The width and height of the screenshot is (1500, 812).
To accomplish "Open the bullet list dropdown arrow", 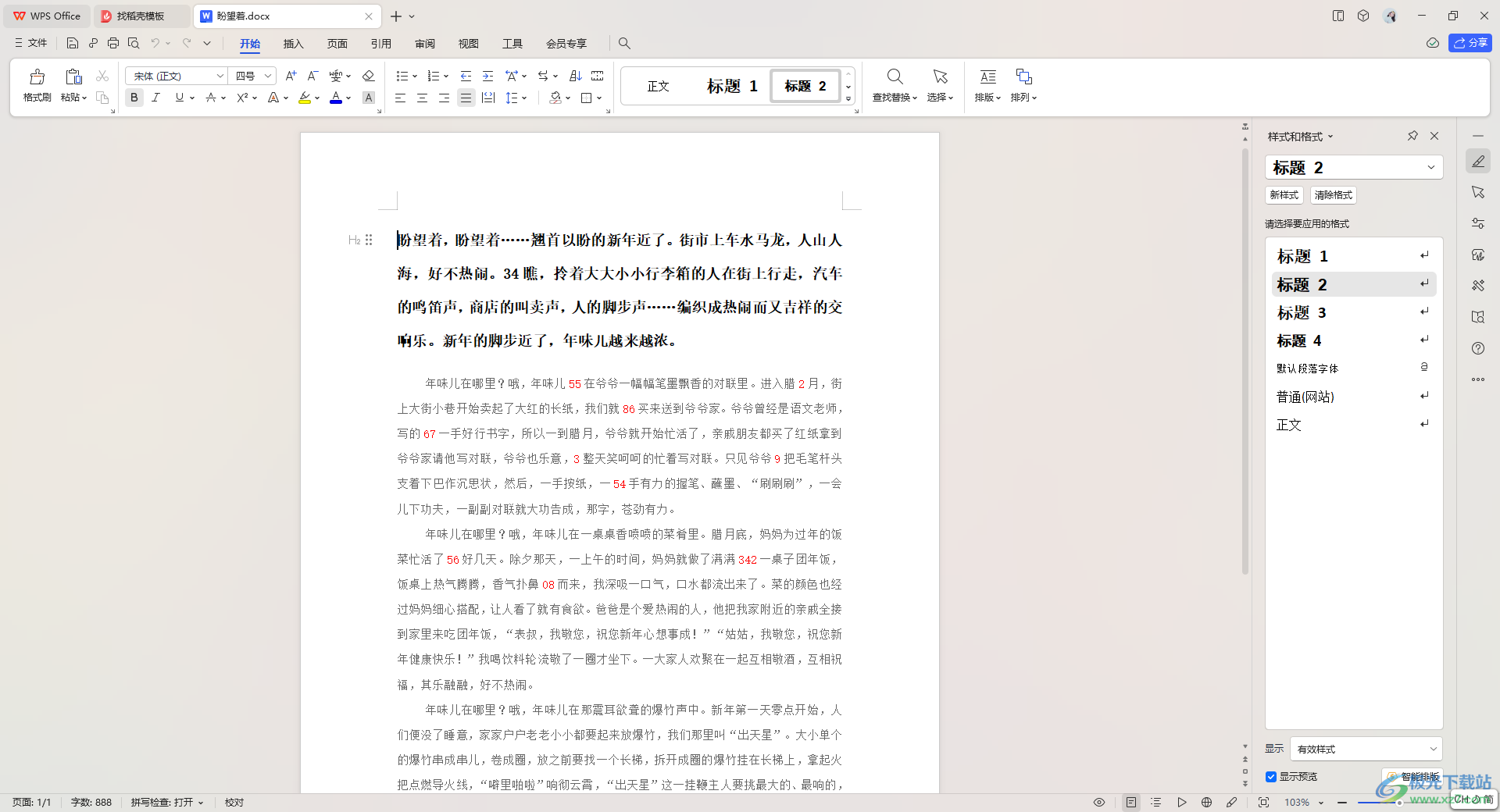I will point(414,77).
